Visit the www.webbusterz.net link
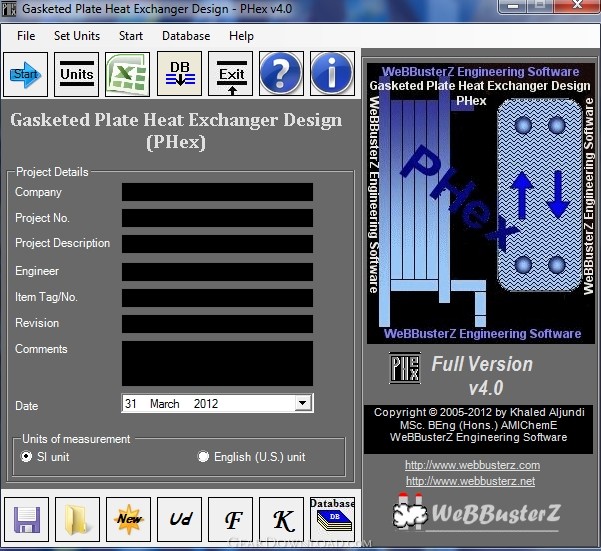 click(x=470, y=481)
